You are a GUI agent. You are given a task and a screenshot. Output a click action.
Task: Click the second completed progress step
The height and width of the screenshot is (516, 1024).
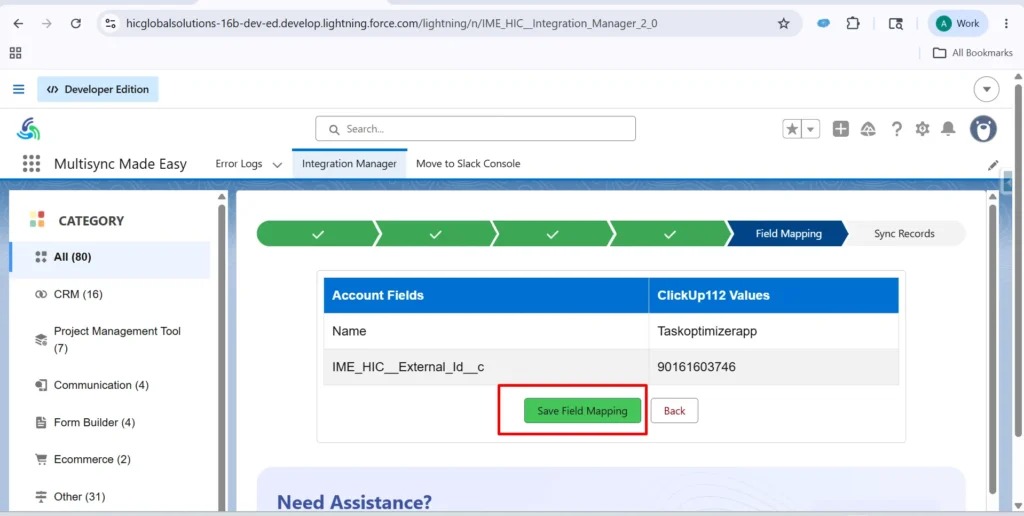(436, 234)
